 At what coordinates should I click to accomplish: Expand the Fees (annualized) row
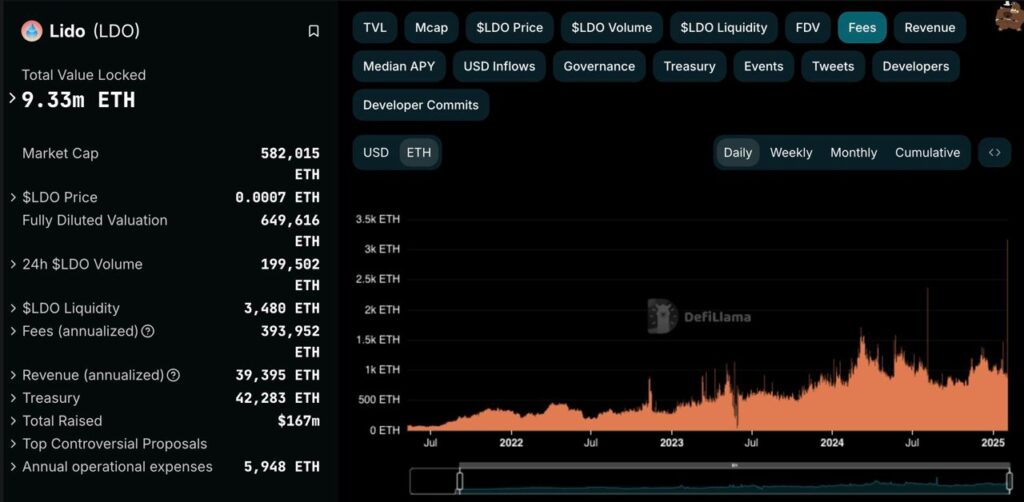point(13,331)
